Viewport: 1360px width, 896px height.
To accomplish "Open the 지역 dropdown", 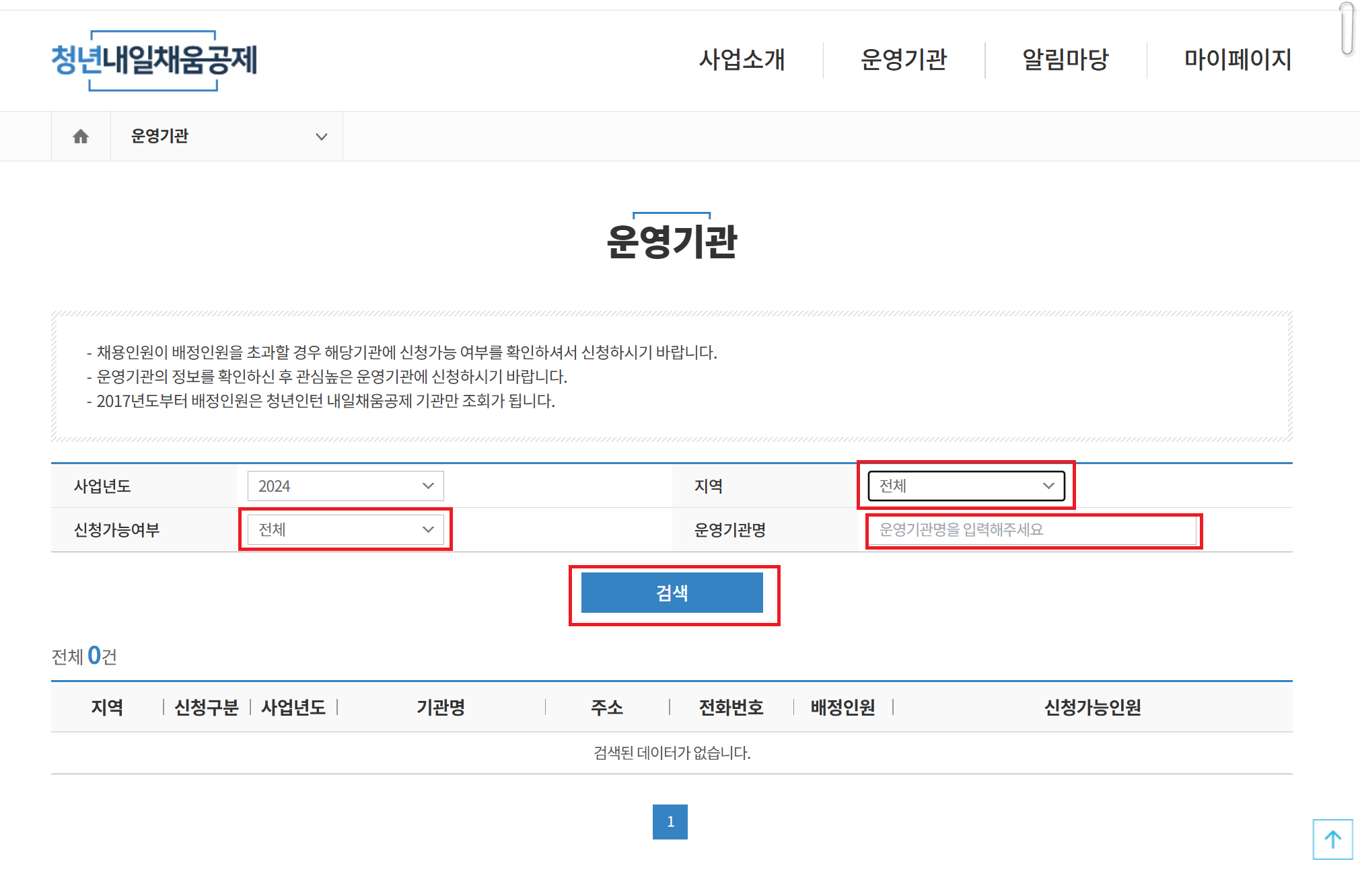I will [x=966, y=486].
